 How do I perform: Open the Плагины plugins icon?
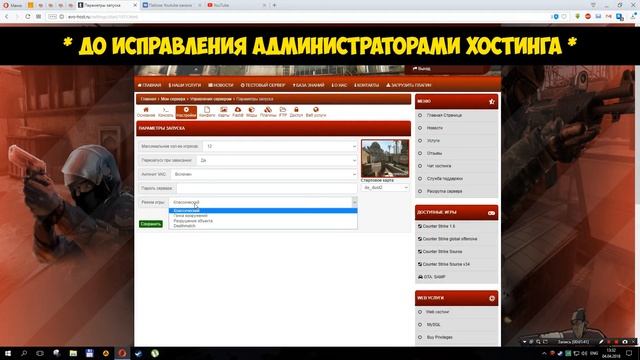(x=268, y=112)
